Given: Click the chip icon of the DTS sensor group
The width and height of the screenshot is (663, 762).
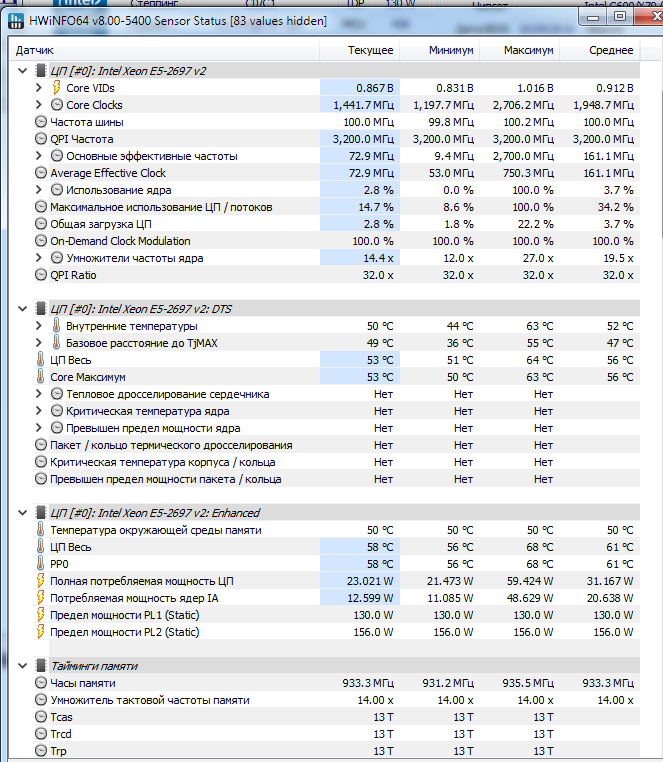Looking at the screenshot, I should 41,309.
